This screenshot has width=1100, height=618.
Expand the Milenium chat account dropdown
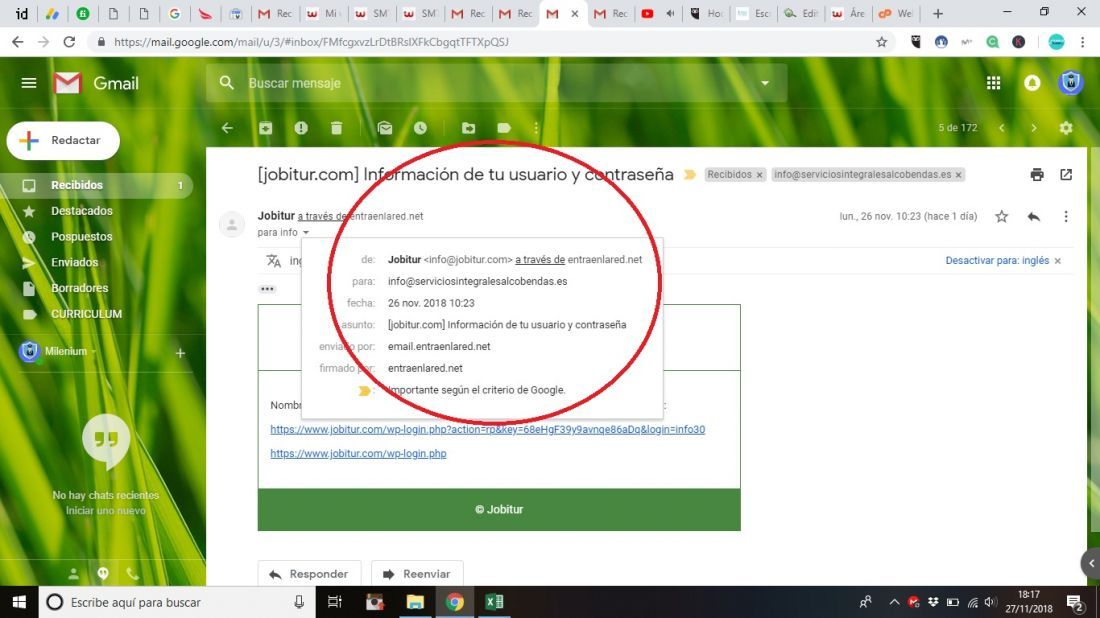tap(93, 351)
